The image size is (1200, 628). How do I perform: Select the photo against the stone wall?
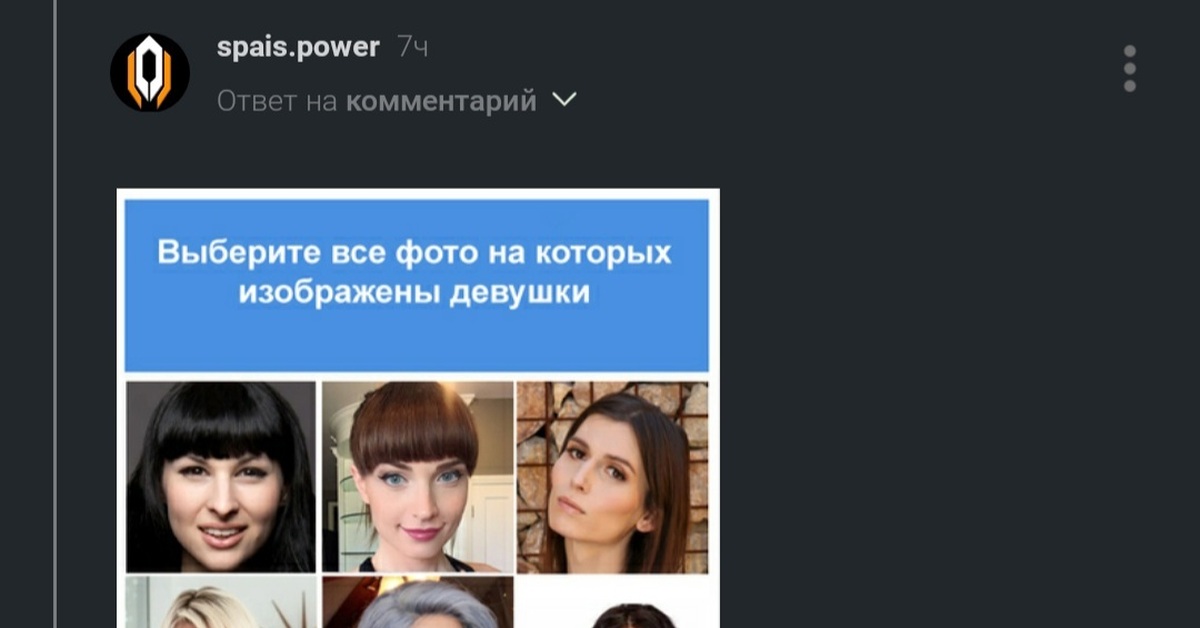point(613,477)
